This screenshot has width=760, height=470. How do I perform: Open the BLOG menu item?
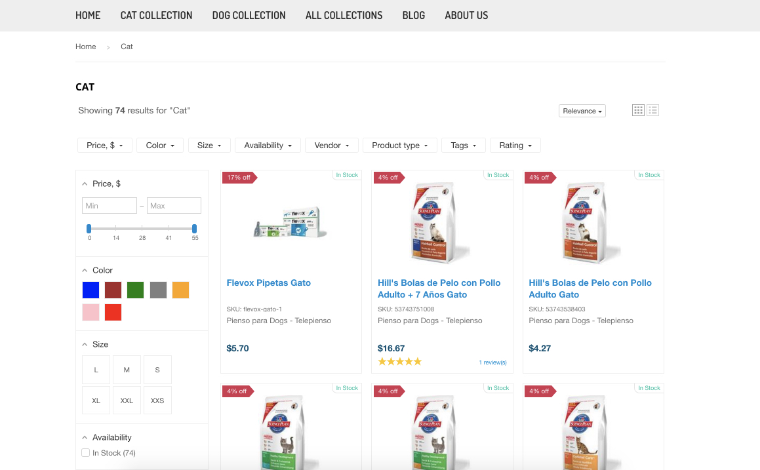(x=413, y=16)
